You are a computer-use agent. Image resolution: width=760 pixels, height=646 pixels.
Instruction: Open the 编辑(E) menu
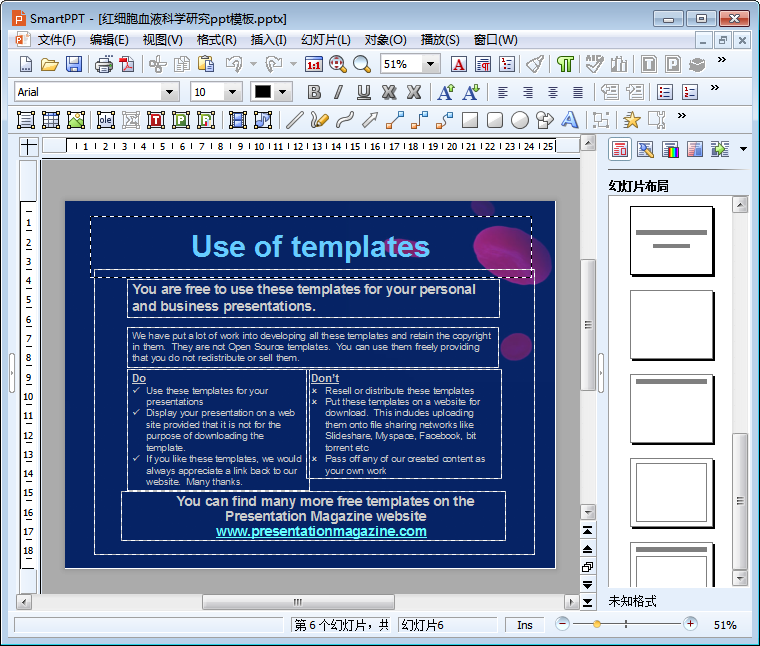click(x=109, y=40)
